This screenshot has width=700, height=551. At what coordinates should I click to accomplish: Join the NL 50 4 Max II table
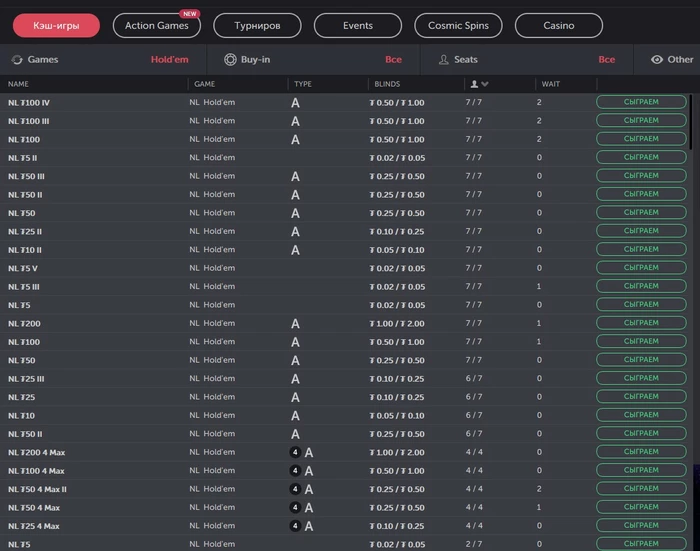641,488
